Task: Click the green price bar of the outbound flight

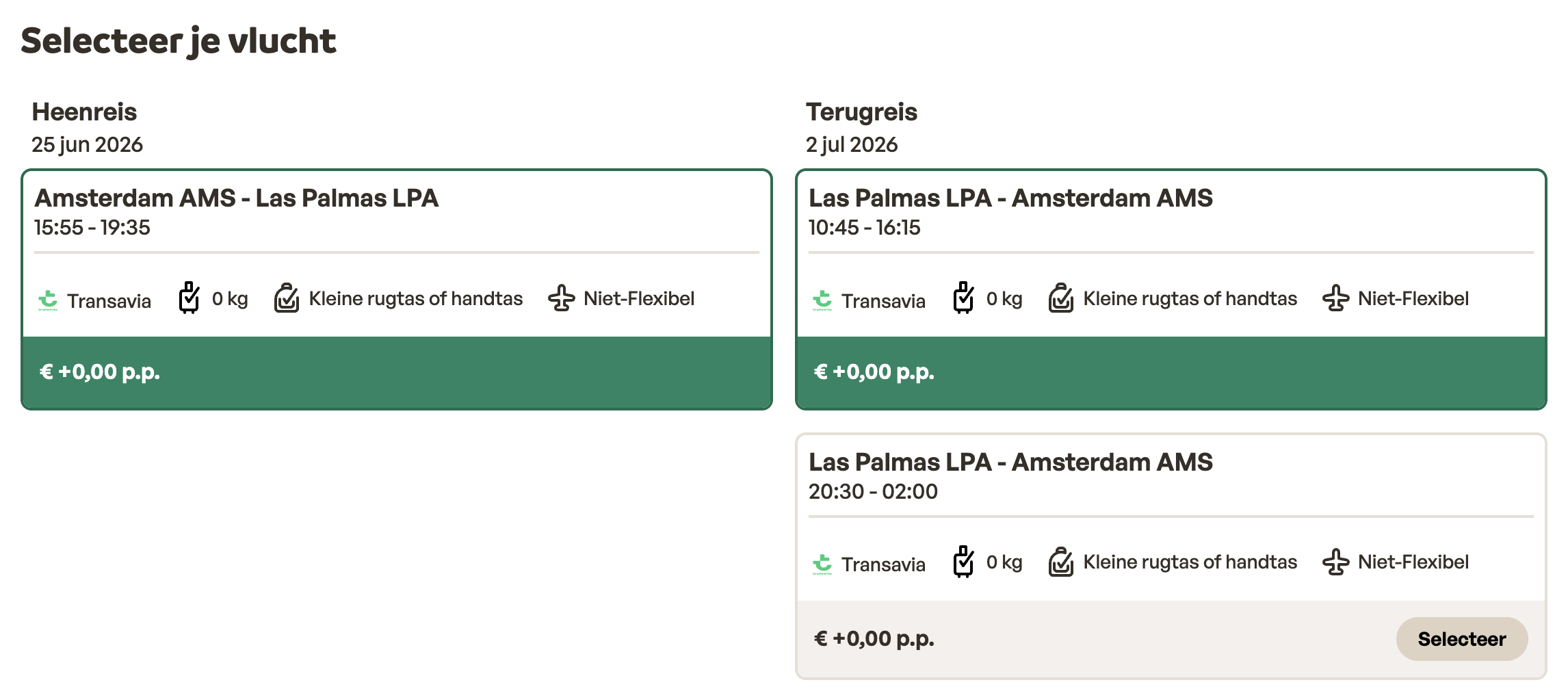Action: point(395,371)
